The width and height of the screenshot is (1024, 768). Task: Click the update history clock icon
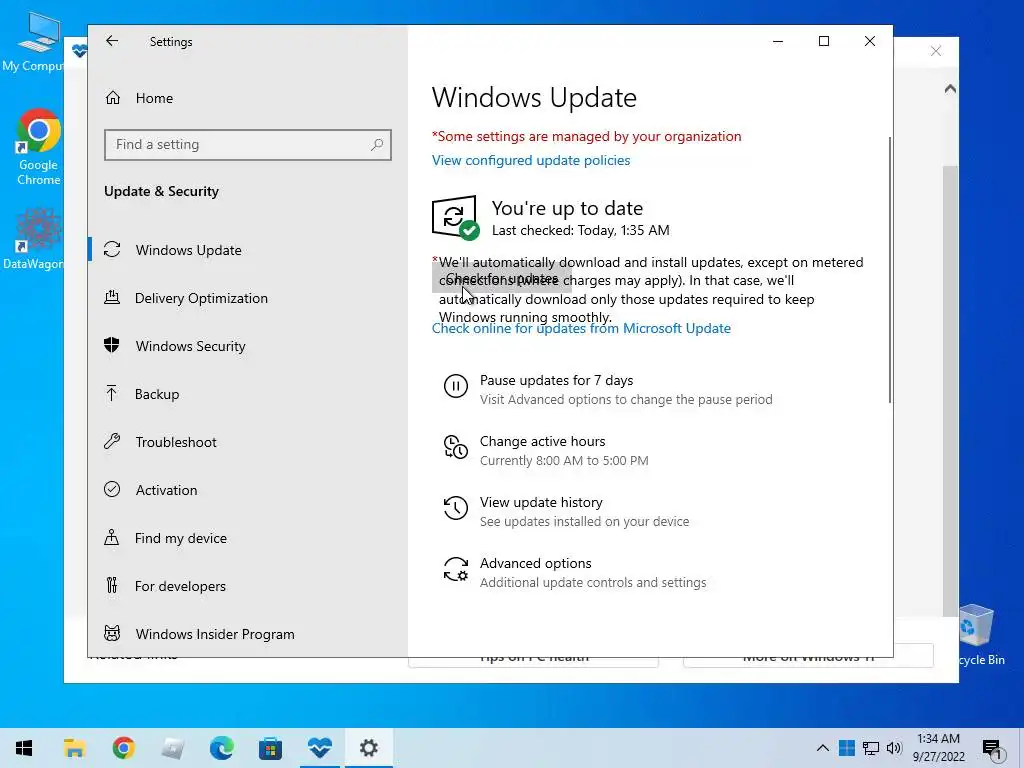coord(456,508)
